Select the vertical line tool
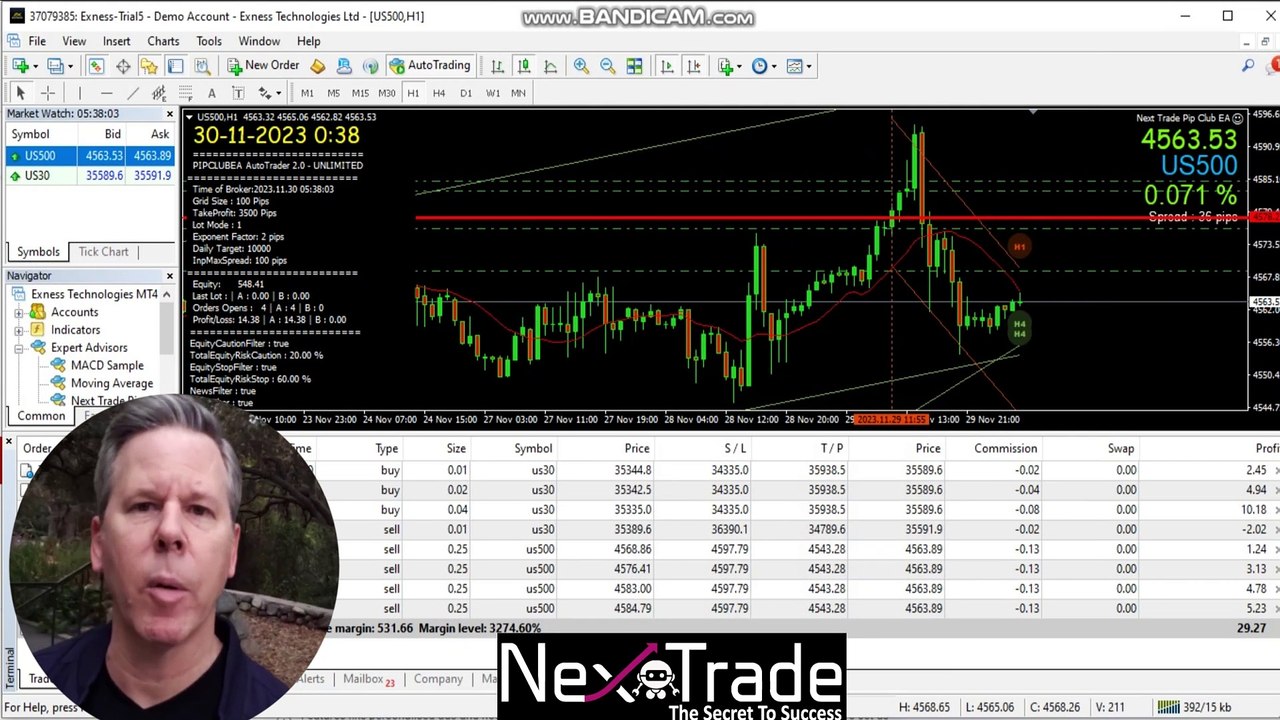Image resolution: width=1280 pixels, height=720 pixels. pos(79,93)
